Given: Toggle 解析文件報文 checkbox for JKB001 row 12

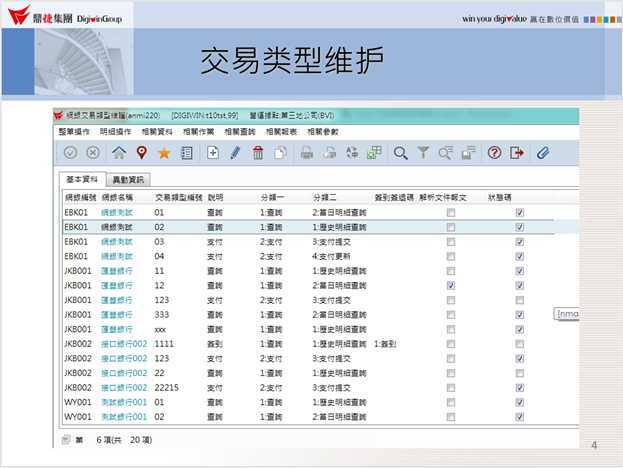Looking at the screenshot, I should (x=451, y=286).
